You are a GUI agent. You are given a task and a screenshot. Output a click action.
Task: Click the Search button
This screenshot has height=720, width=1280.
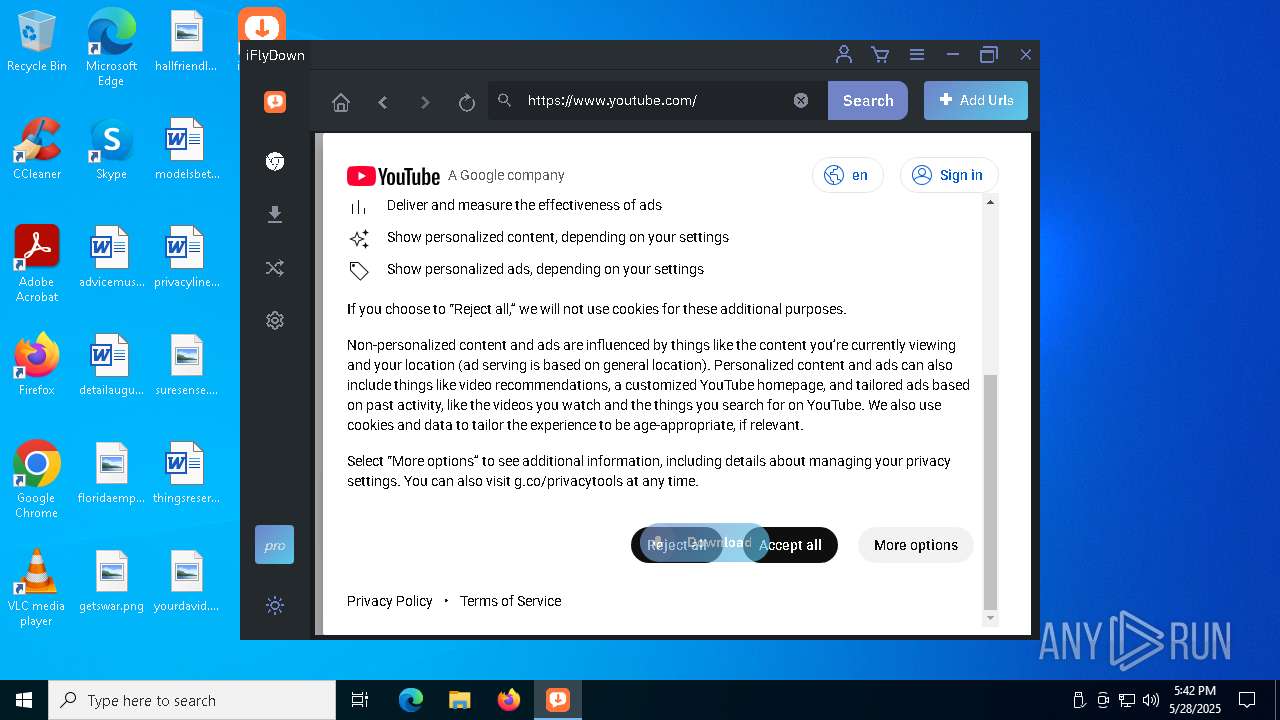pos(868,100)
